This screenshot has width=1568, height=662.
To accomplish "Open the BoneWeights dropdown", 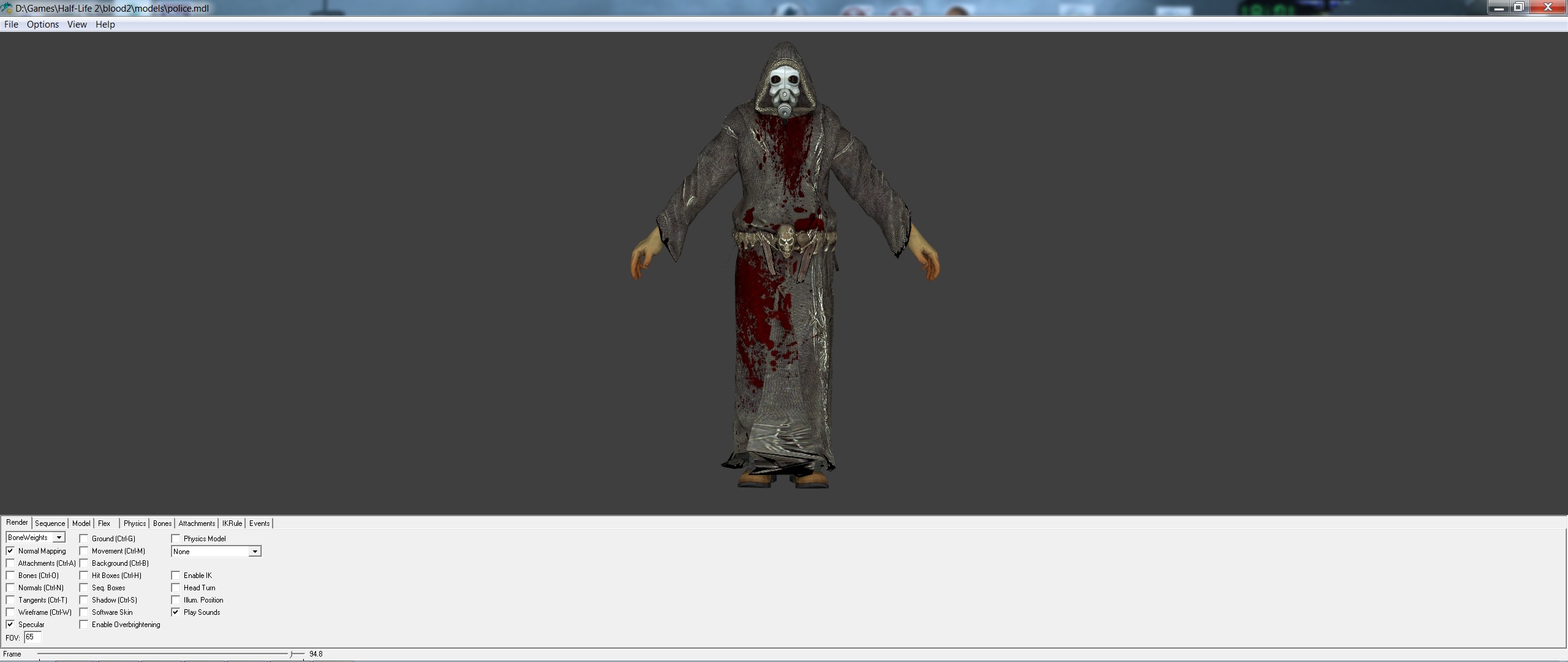I will coord(59,538).
